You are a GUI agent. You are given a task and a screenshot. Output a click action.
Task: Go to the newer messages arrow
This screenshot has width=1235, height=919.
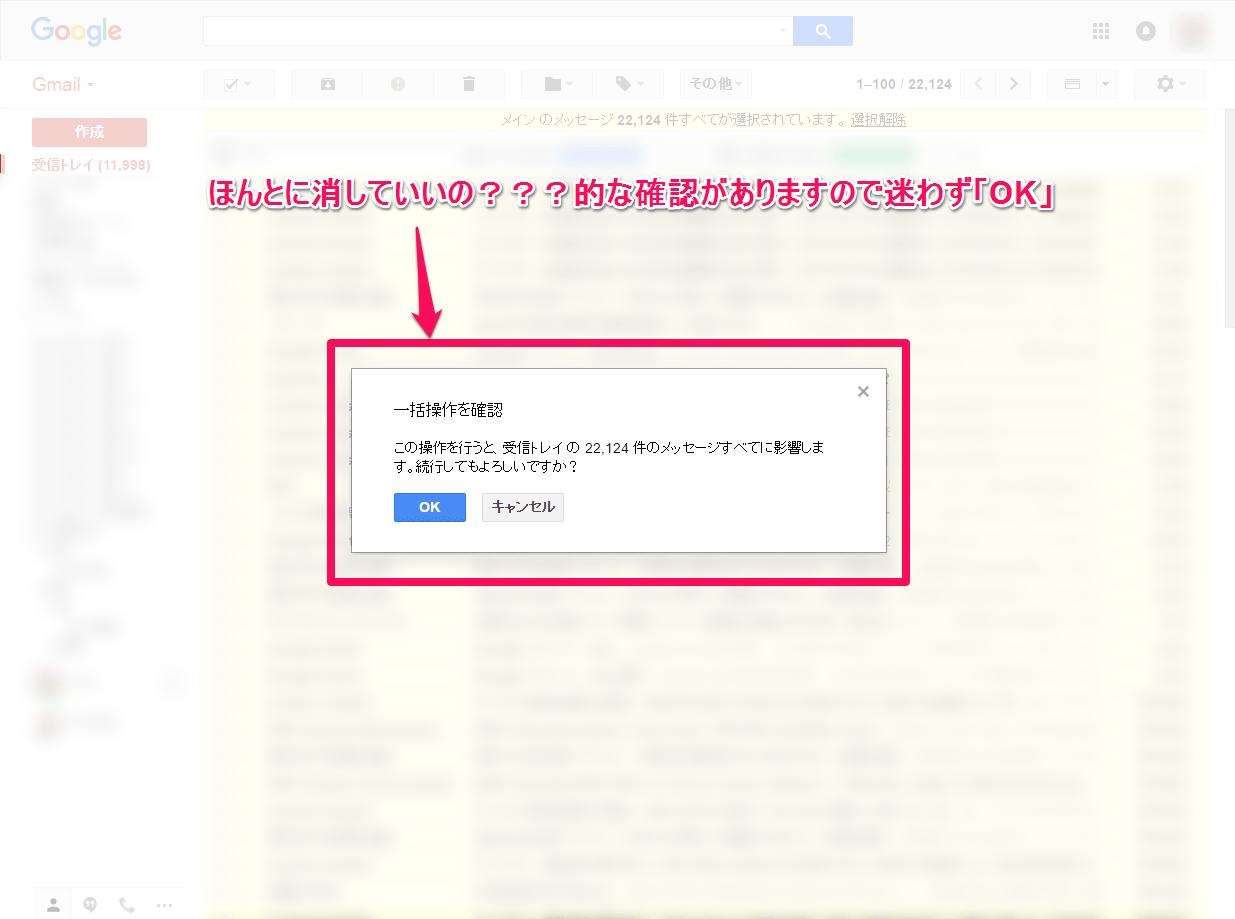click(x=978, y=84)
